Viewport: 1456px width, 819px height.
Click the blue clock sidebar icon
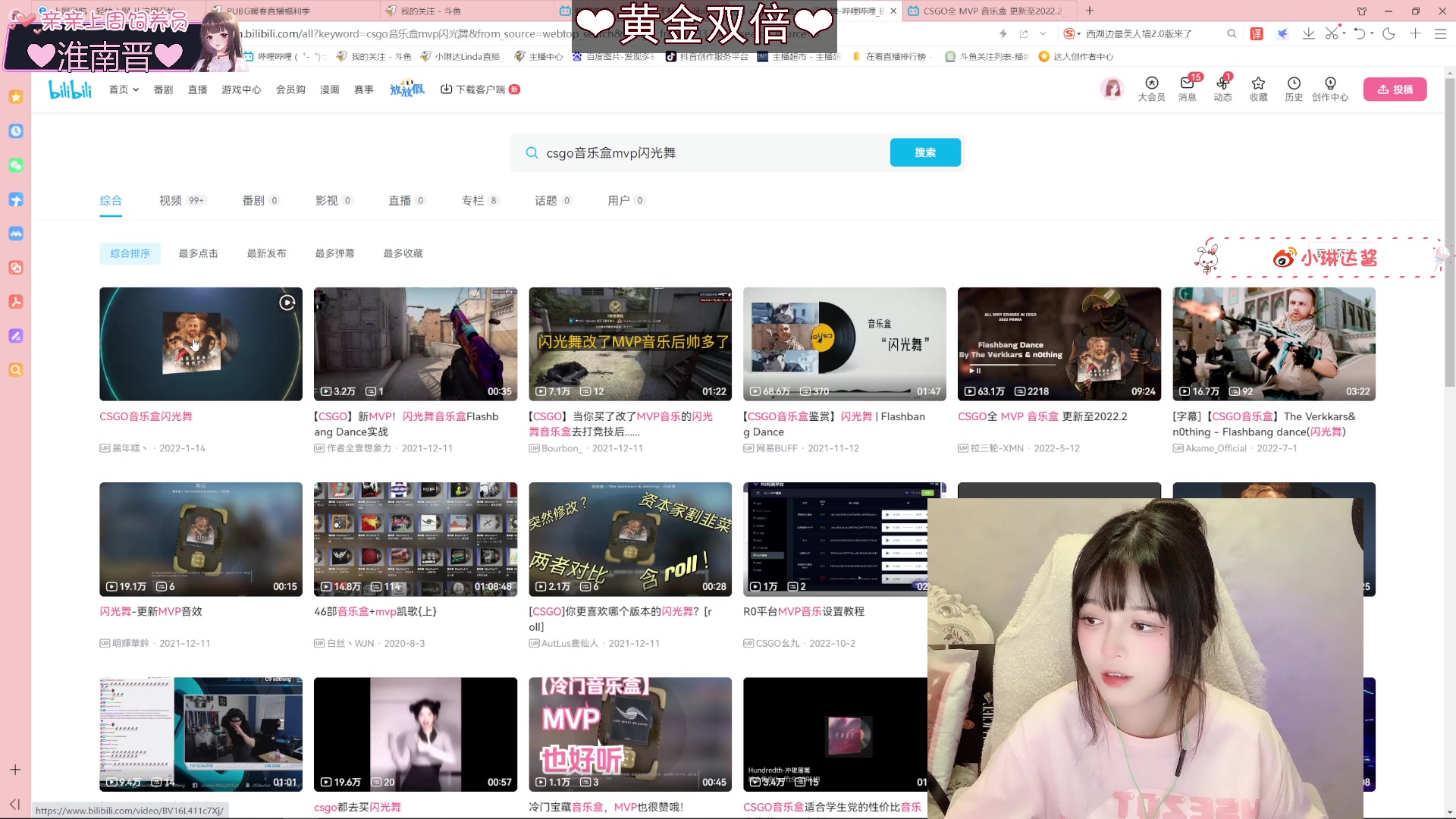click(x=15, y=131)
